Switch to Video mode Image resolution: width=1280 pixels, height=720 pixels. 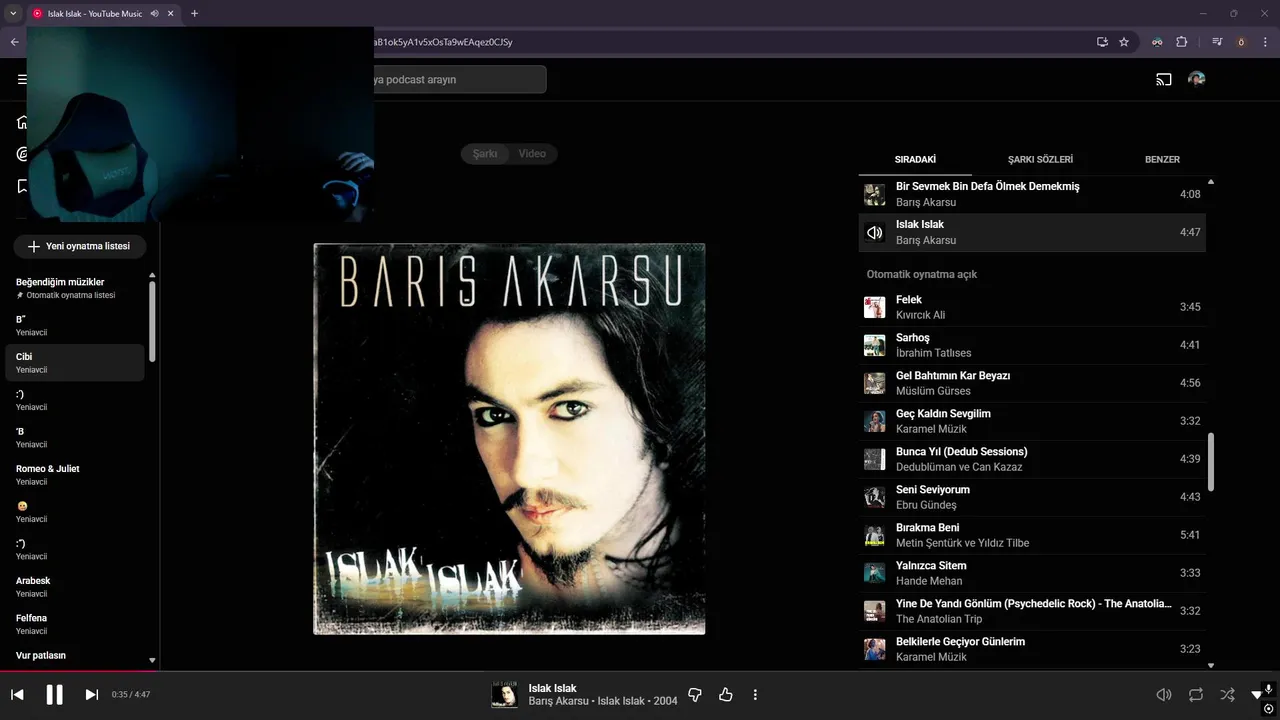532,153
